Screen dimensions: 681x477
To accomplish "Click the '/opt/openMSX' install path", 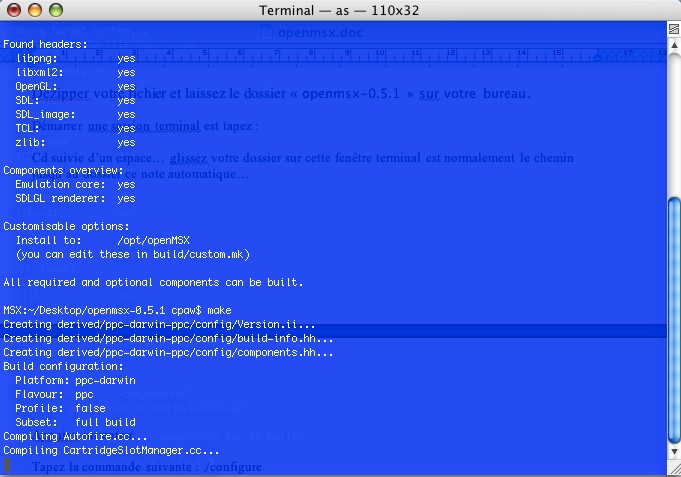I will click(x=153, y=240).
